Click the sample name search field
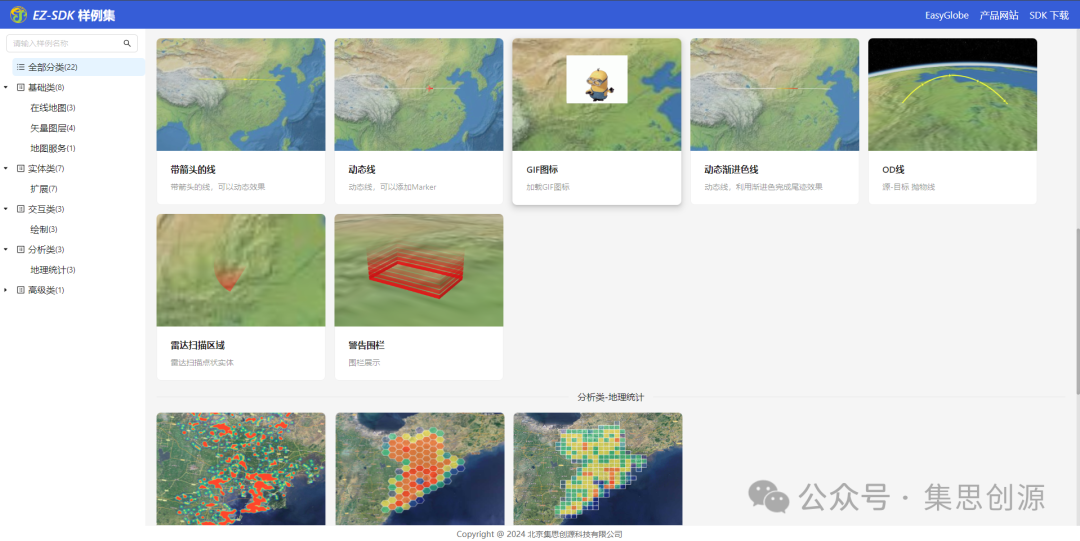Screen dimensions: 1080x541 [x=65, y=44]
